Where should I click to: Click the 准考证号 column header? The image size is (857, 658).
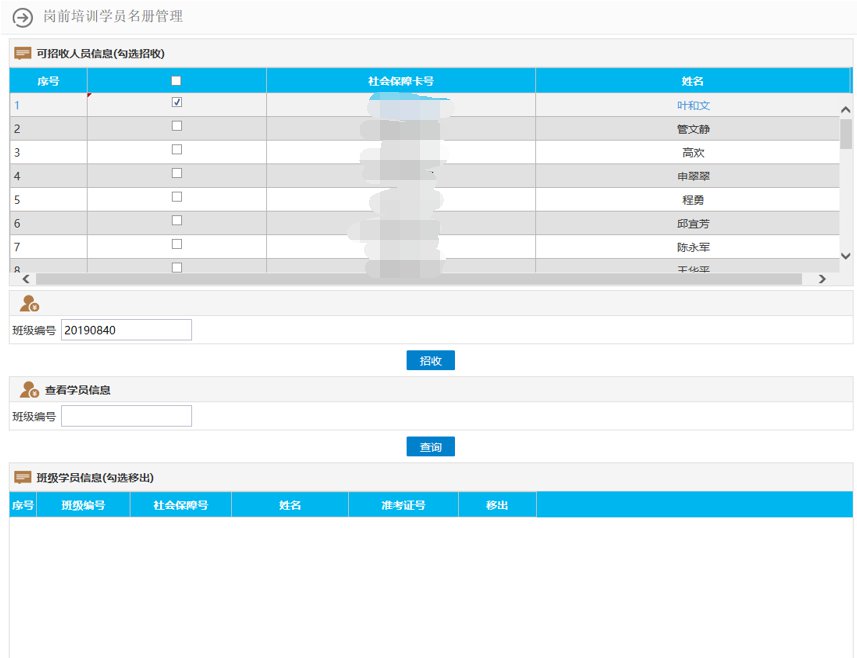click(x=403, y=505)
